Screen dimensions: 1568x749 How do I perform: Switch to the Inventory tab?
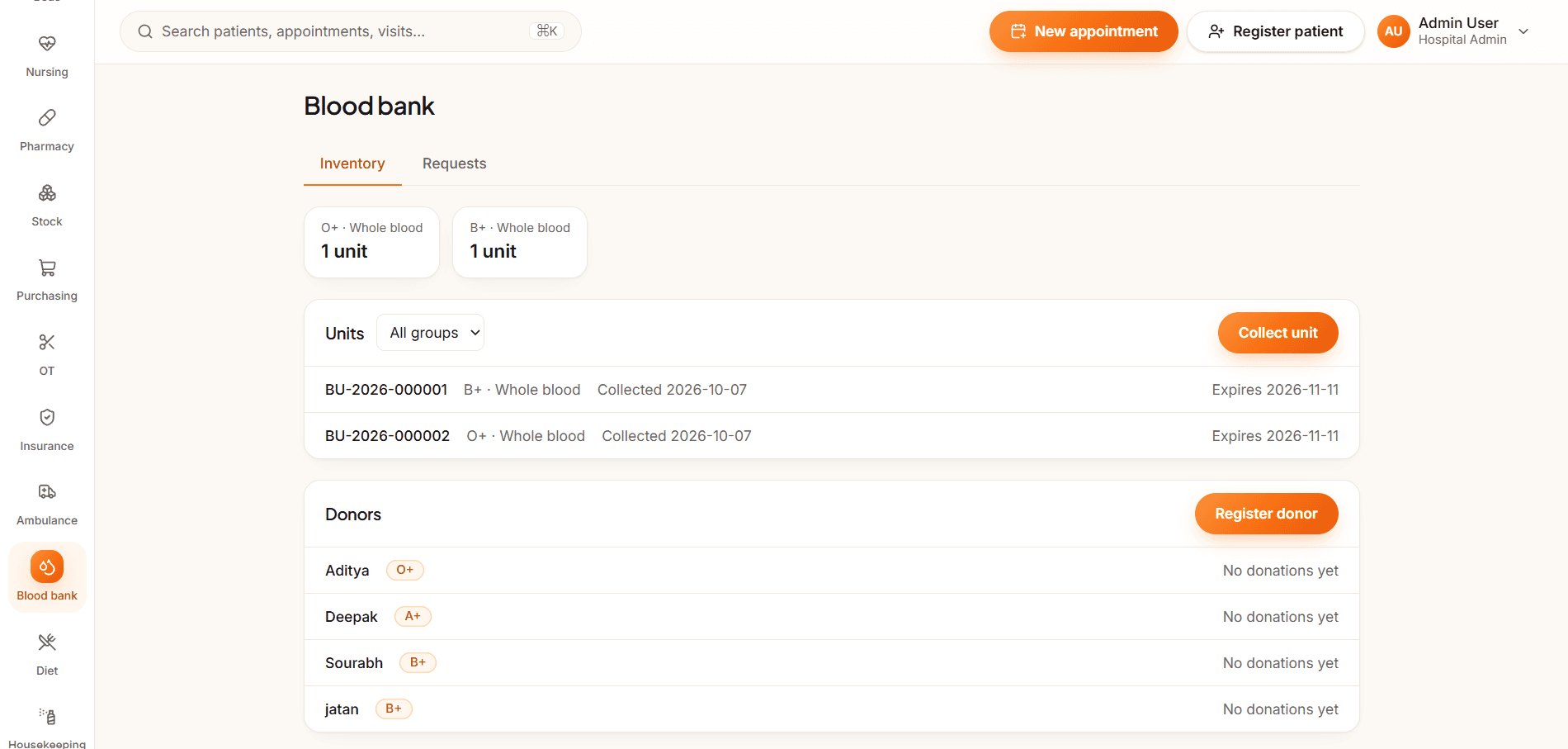352,164
